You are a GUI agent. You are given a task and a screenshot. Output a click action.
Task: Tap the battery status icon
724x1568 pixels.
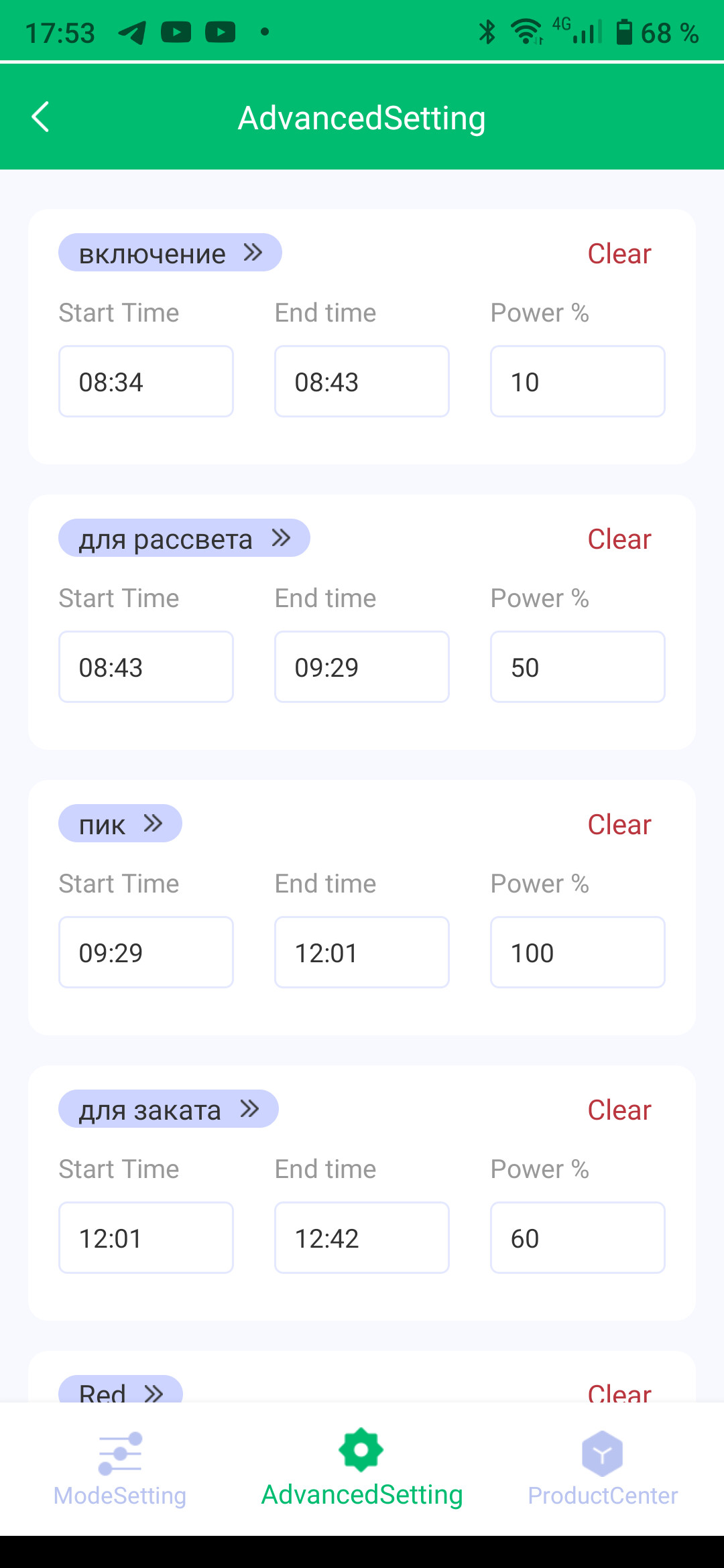pos(624,32)
